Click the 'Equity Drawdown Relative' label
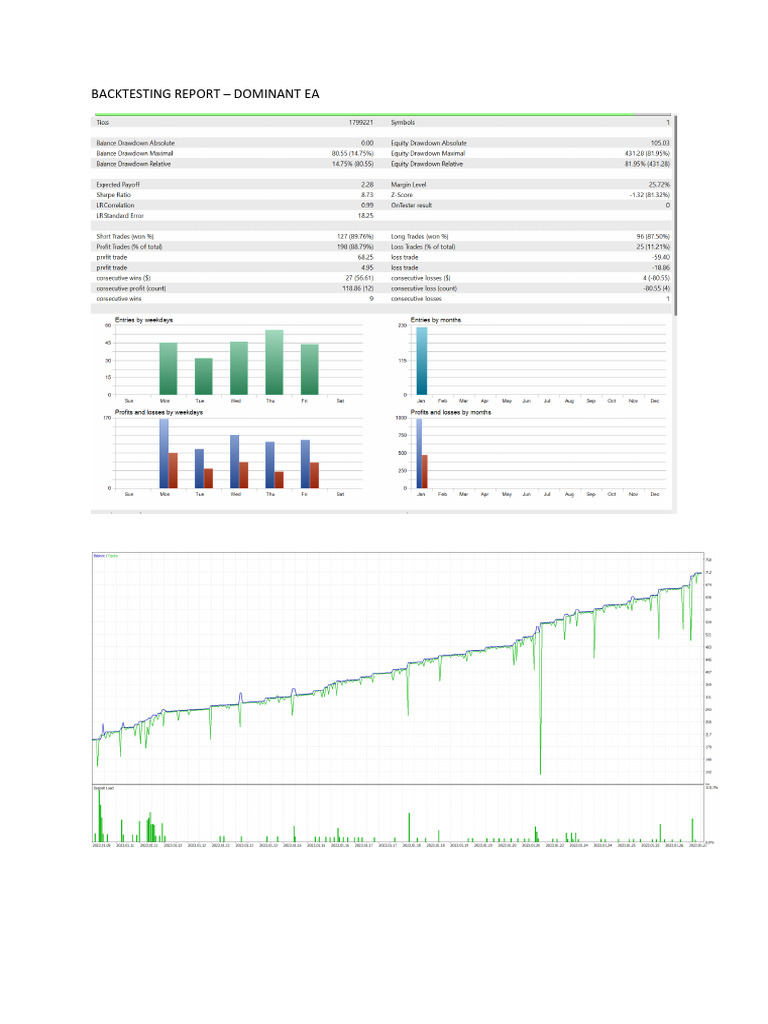Image resolution: width=768 pixels, height=1024 pixels. point(427,164)
